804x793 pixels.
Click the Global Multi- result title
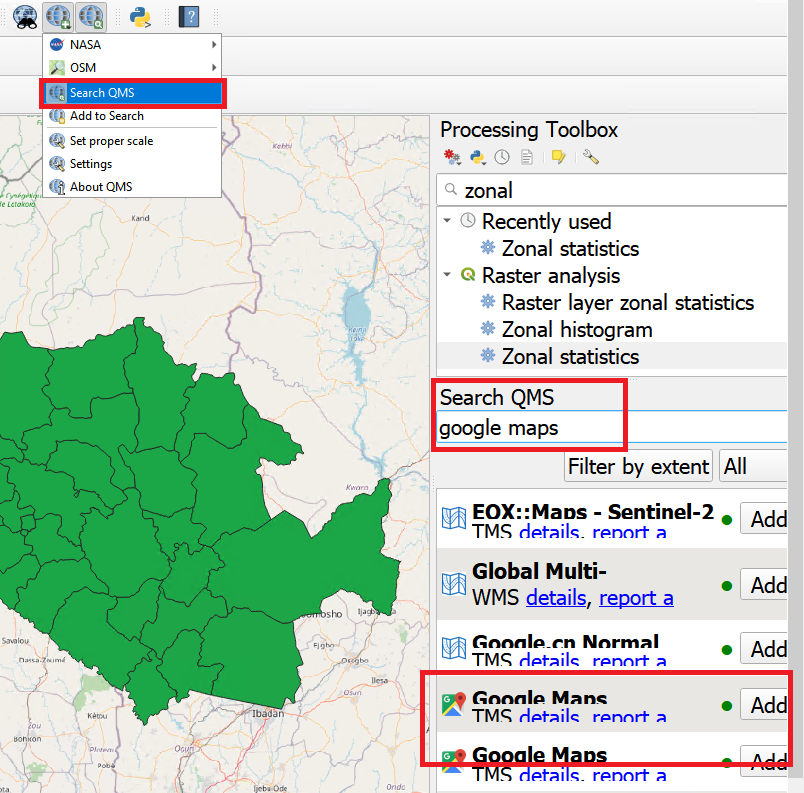coord(539,571)
